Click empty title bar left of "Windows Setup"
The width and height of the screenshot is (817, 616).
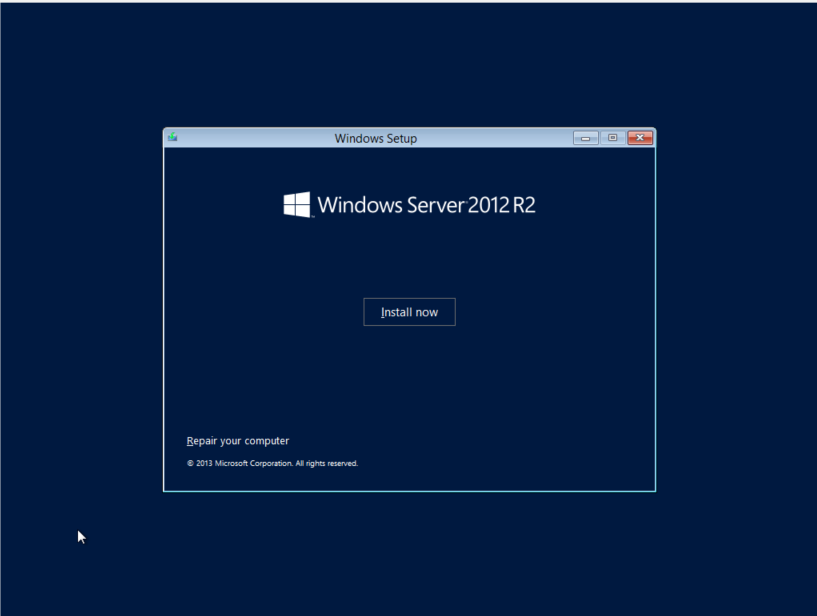pos(250,138)
